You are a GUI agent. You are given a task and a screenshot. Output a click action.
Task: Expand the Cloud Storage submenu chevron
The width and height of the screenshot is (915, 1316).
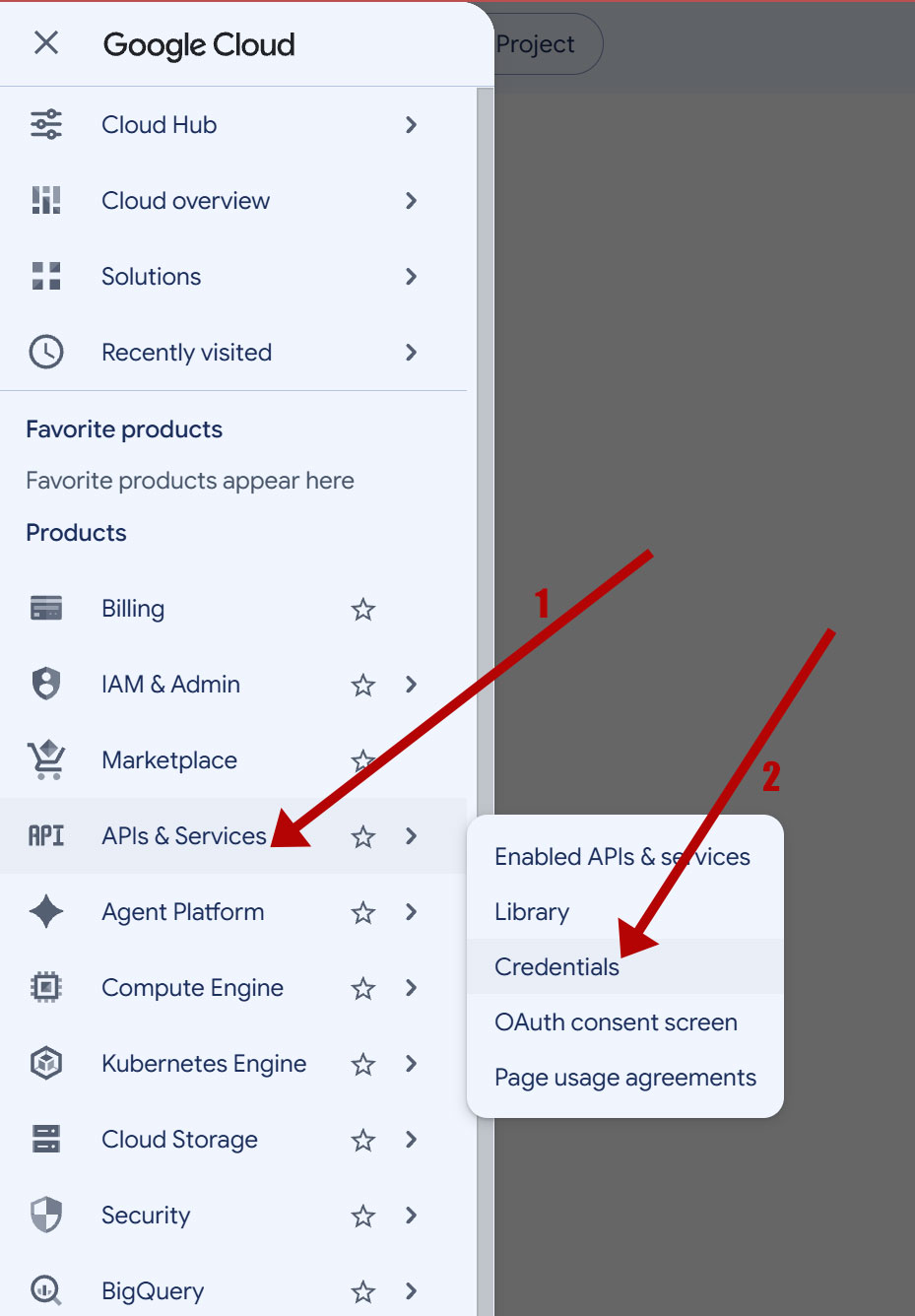click(x=412, y=1140)
